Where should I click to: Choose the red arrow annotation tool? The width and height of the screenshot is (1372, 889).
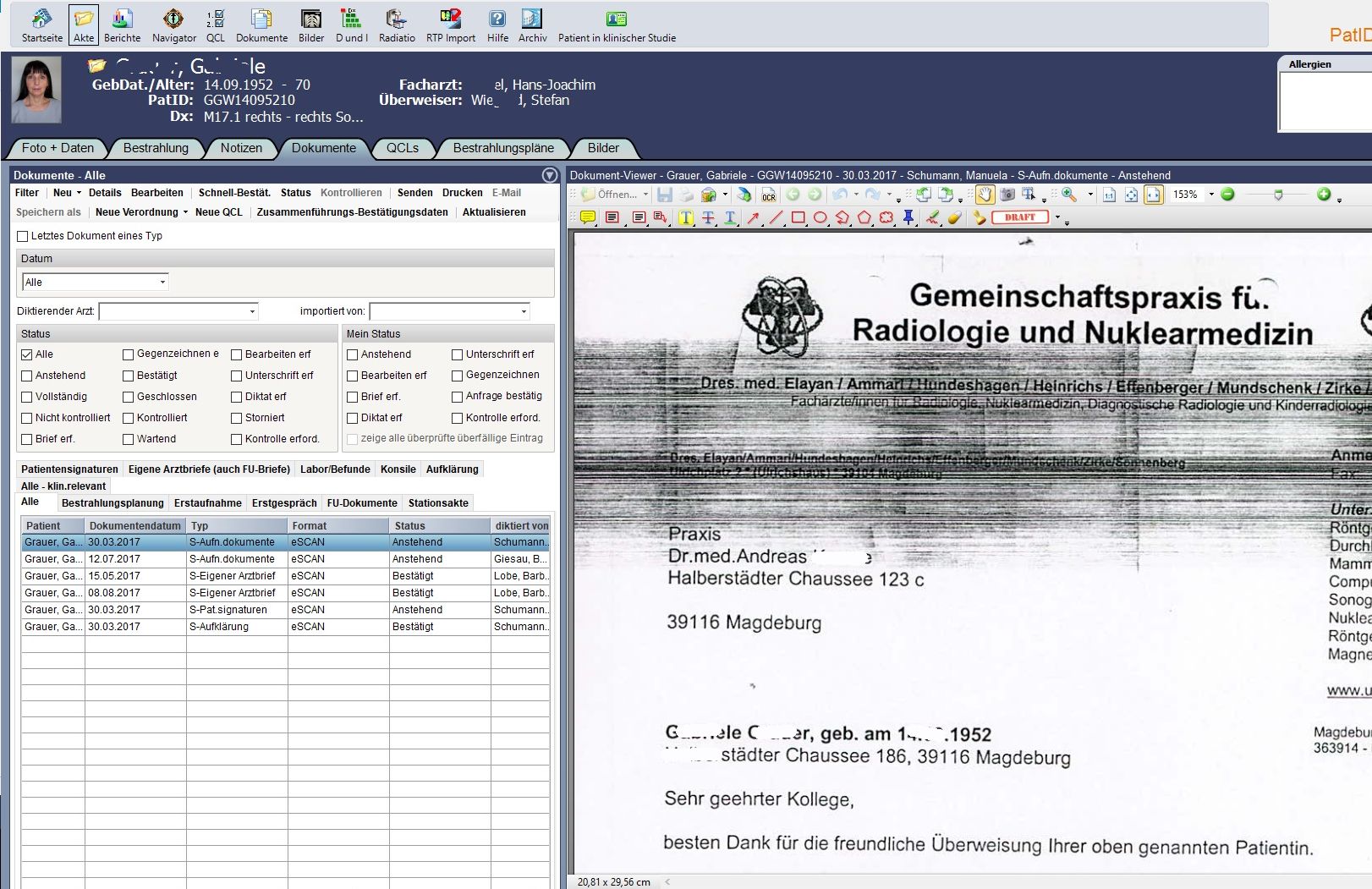(x=753, y=217)
